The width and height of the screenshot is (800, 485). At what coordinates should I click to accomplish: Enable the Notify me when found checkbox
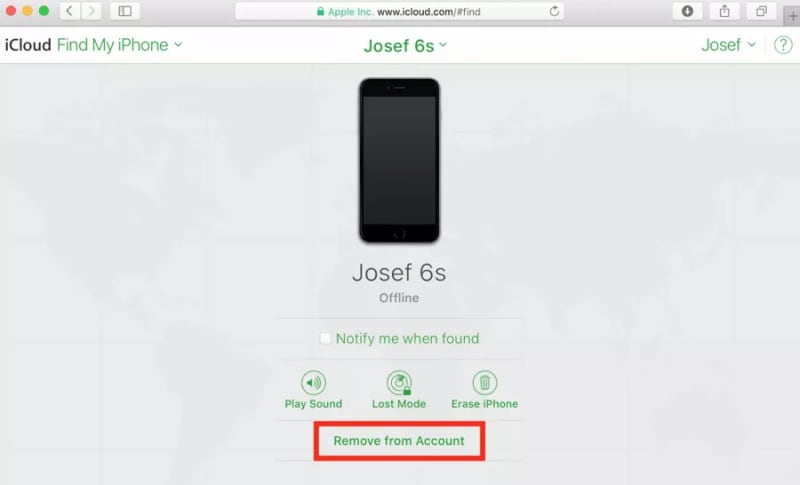click(325, 339)
